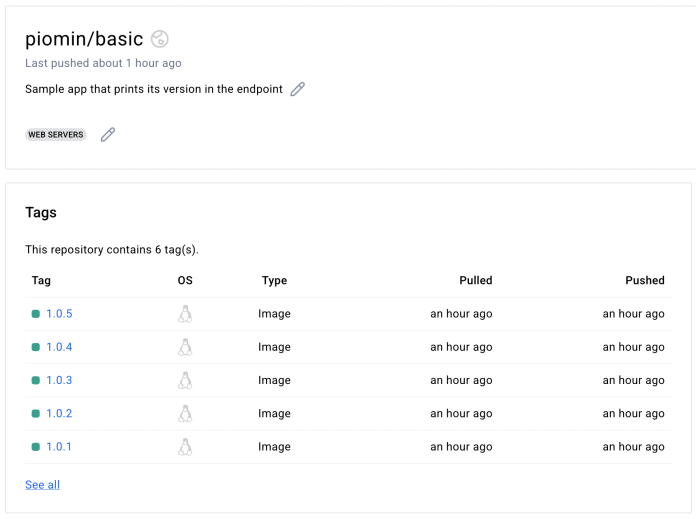Click the Pushed column header

(644, 281)
